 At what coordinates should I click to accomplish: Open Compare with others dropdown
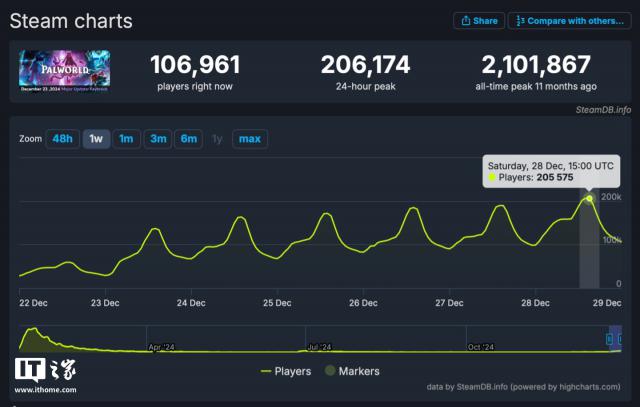(x=569, y=21)
